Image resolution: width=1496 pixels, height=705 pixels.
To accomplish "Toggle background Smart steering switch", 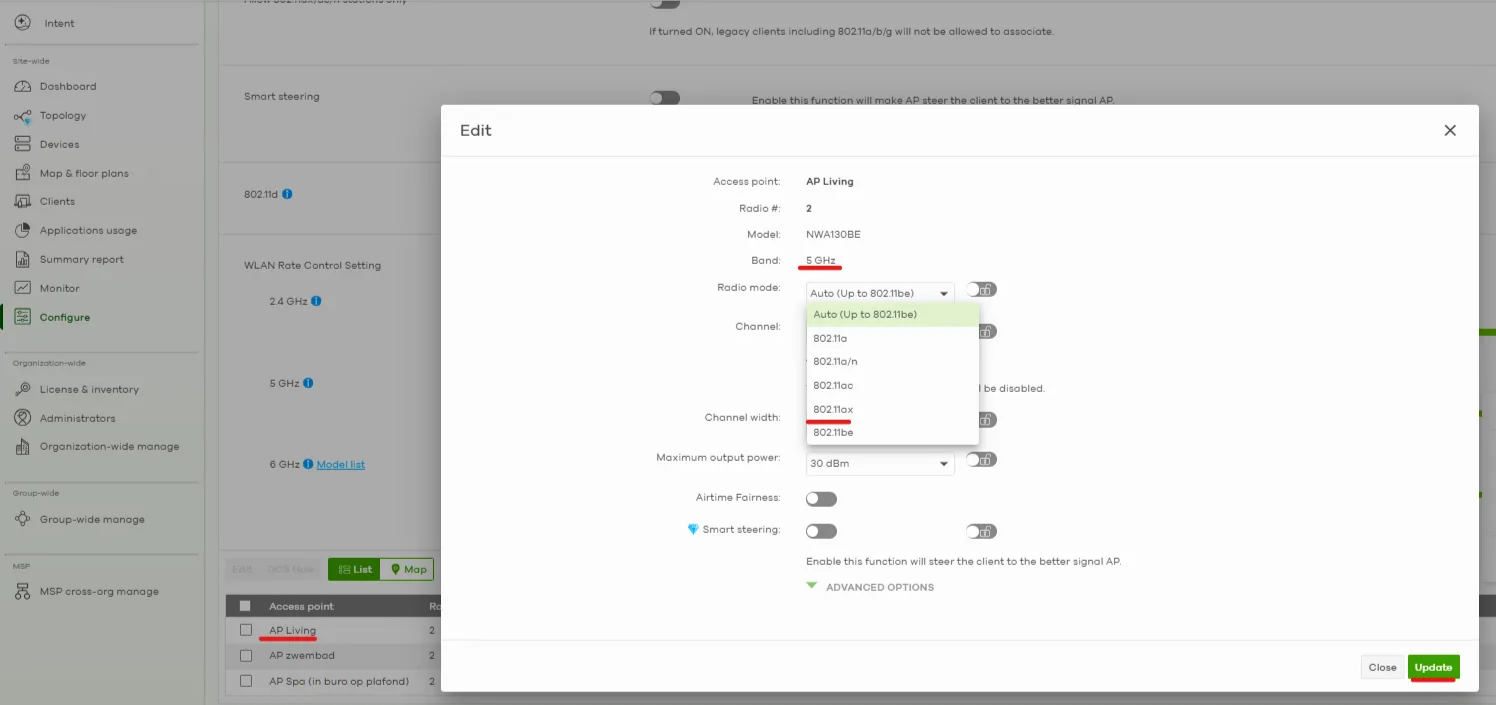I will 664,98.
